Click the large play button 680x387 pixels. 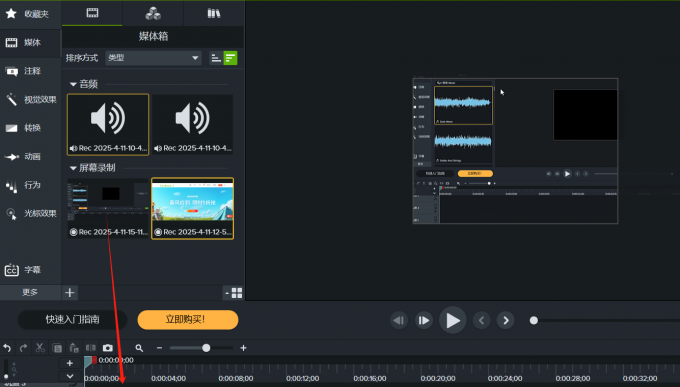[453, 320]
